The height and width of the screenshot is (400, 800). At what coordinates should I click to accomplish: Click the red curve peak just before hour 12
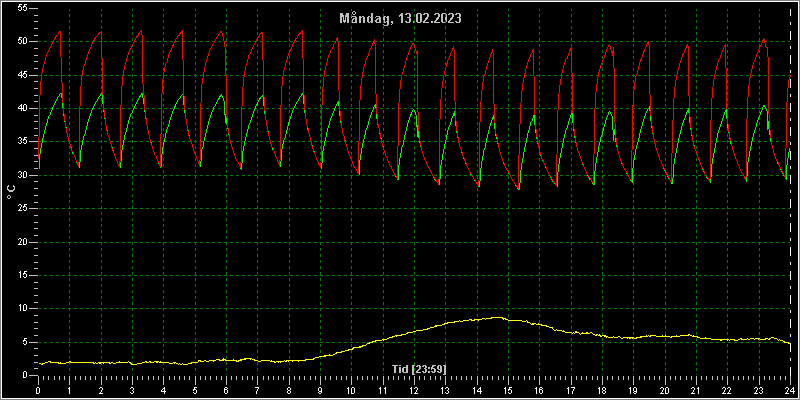[412, 43]
